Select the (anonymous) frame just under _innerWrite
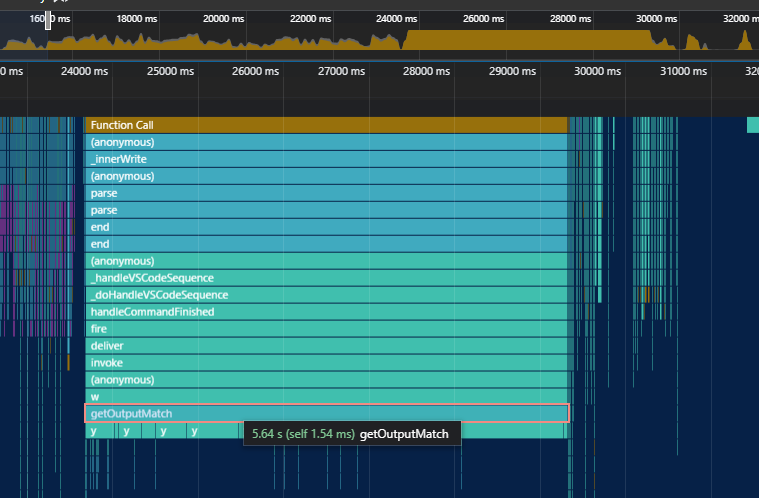Screen dimensions: 759x498 point(326,176)
